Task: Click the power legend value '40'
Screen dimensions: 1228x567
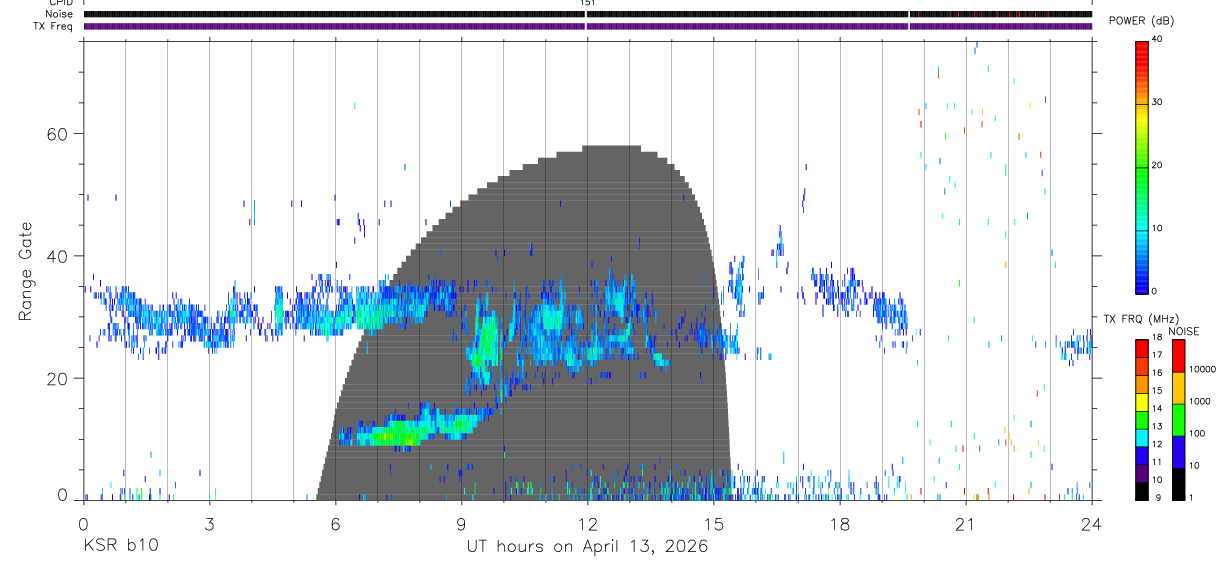Action: 1157,39
